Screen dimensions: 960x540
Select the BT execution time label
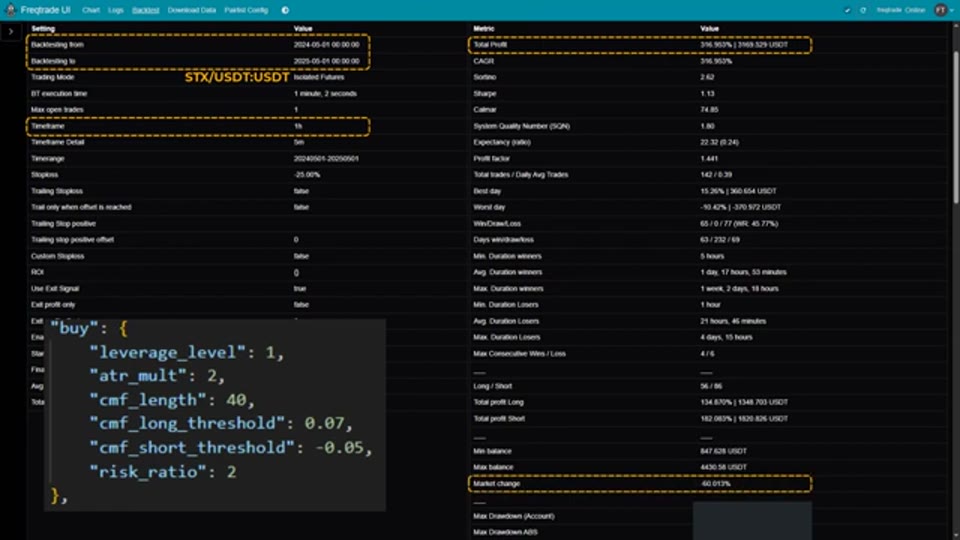(x=59, y=94)
